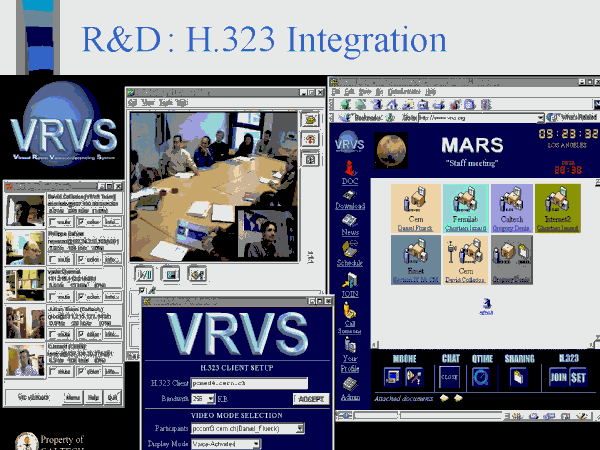Toggle mute for the bottom vic participant

(53, 371)
